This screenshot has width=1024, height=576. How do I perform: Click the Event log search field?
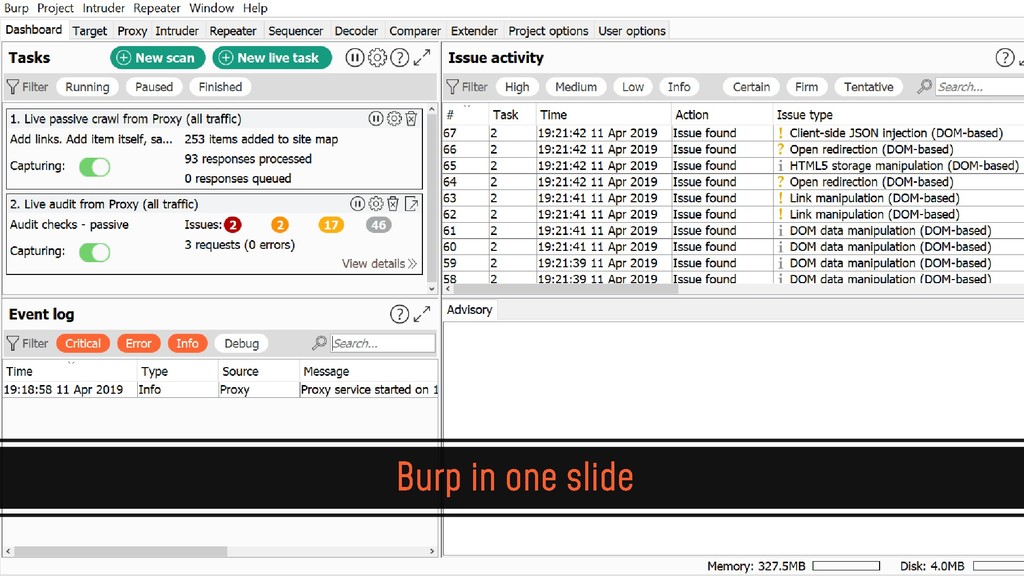pyautogui.click(x=383, y=343)
